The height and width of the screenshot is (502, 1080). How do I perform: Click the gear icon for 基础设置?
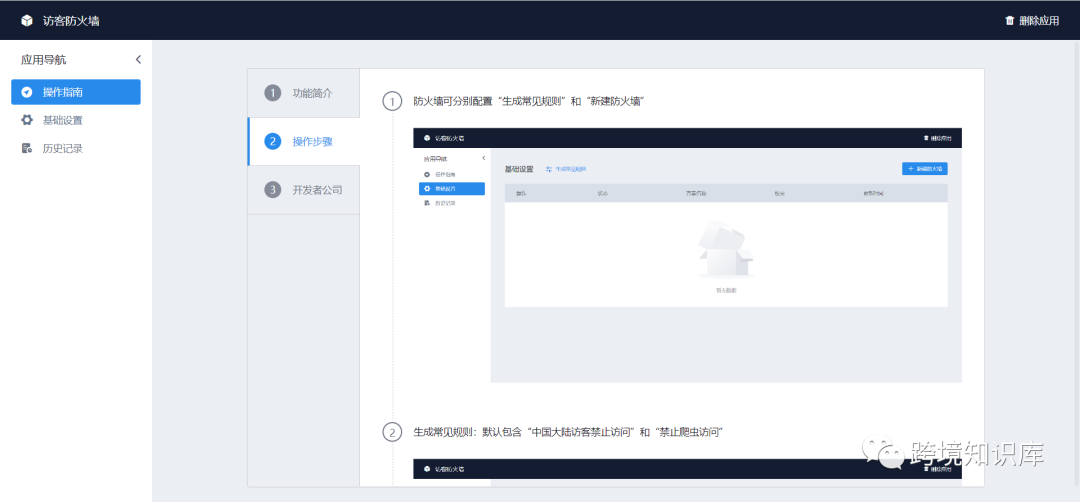[x=27, y=120]
